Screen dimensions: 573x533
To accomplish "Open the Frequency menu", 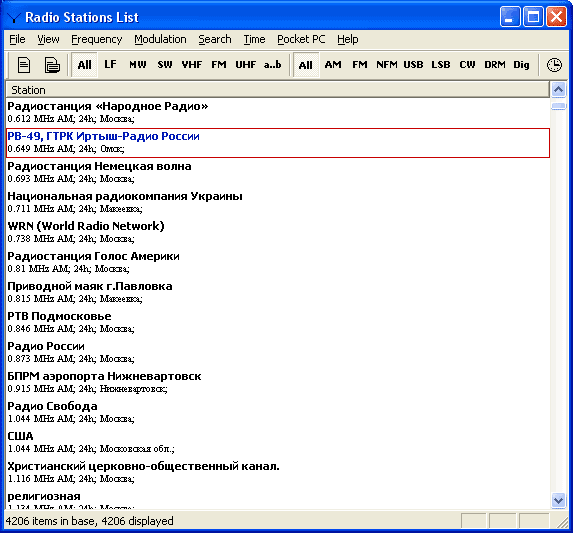I will click(x=96, y=39).
